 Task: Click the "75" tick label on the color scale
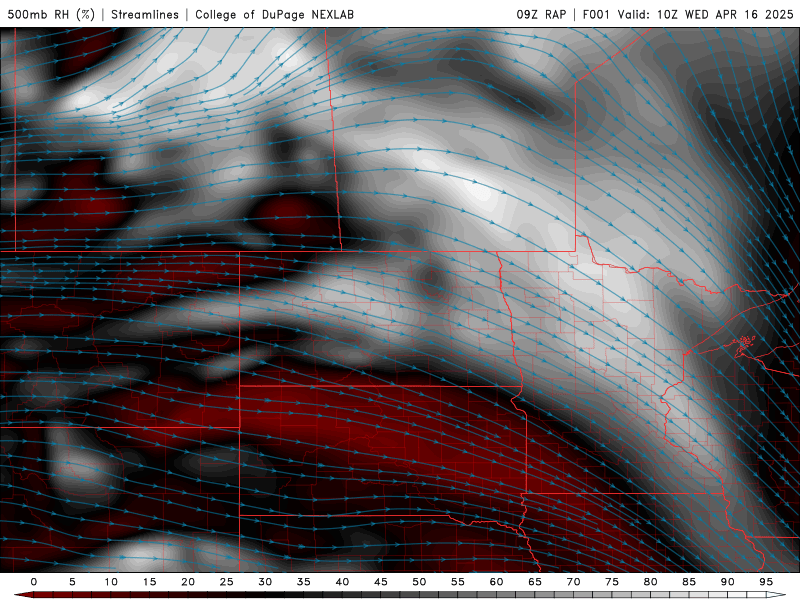612,582
